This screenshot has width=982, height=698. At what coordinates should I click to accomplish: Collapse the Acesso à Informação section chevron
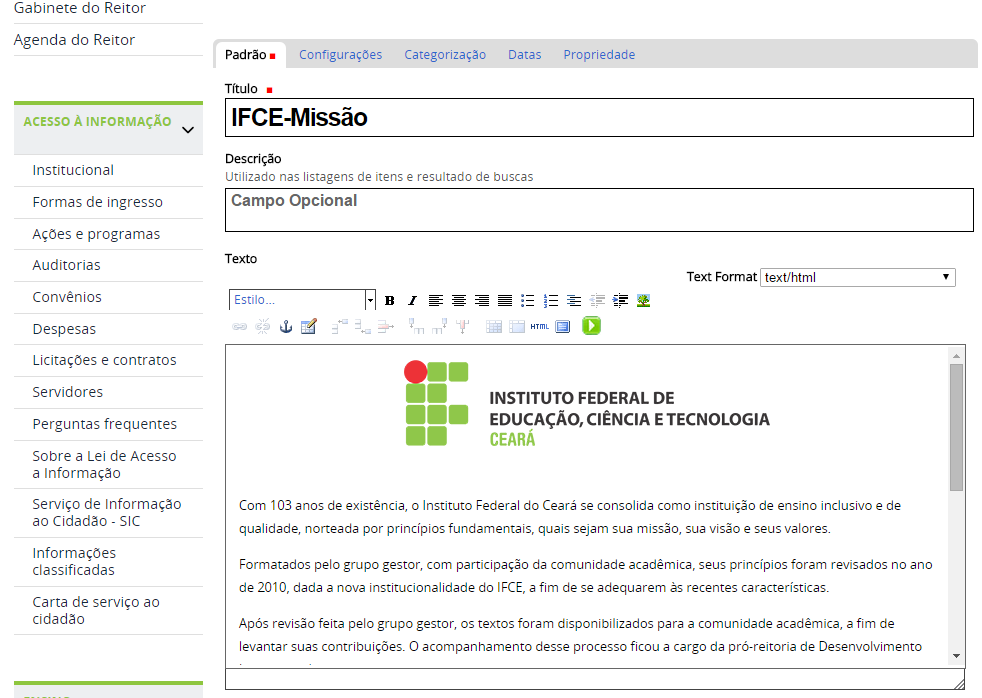187,130
